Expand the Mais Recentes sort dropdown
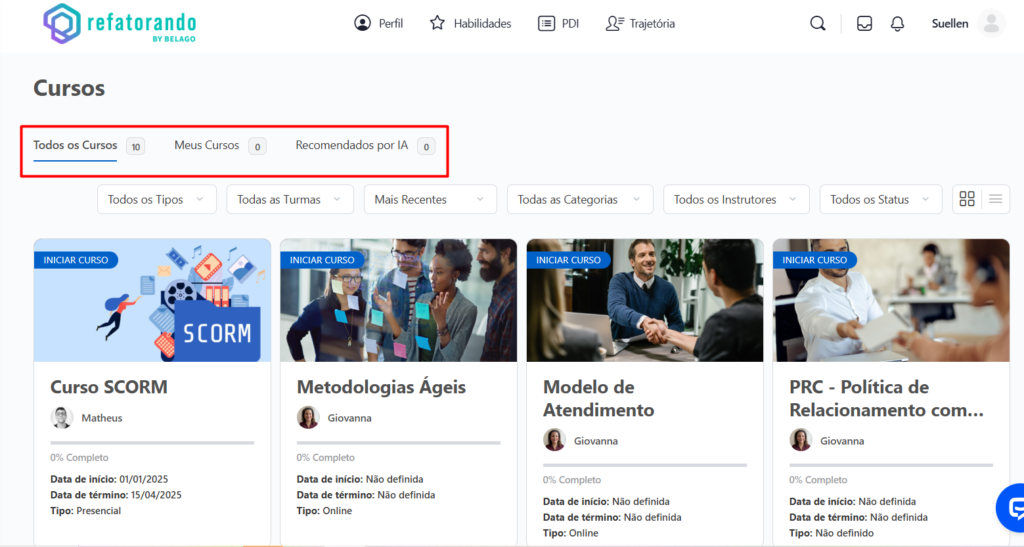 [429, 200]
